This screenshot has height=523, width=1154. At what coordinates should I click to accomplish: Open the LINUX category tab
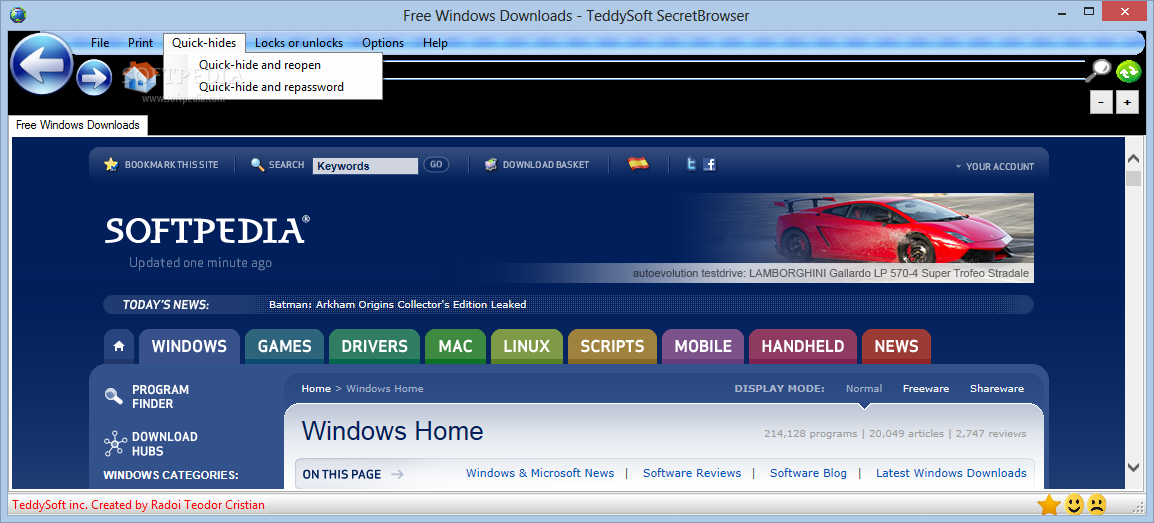coord(527,346)
